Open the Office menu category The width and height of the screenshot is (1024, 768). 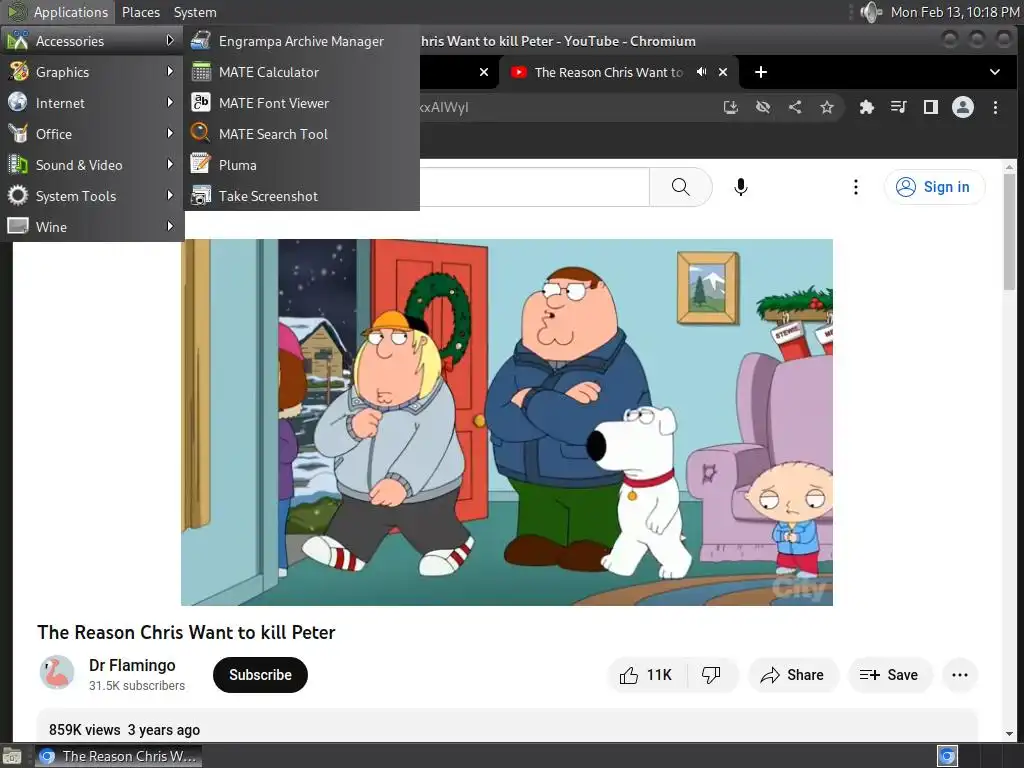91,134
